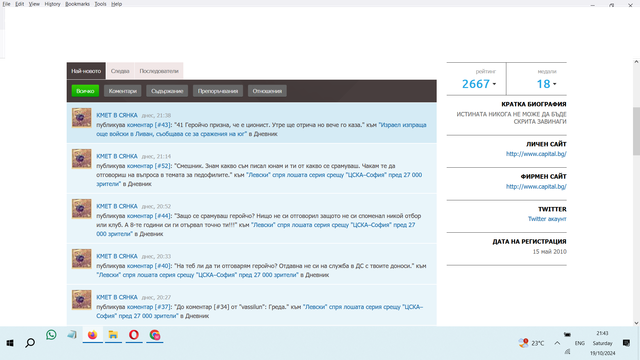Viewport: 640px width, 360px height.
Task: Switch to Opera browser in taskbar
Action: [134, 335]
